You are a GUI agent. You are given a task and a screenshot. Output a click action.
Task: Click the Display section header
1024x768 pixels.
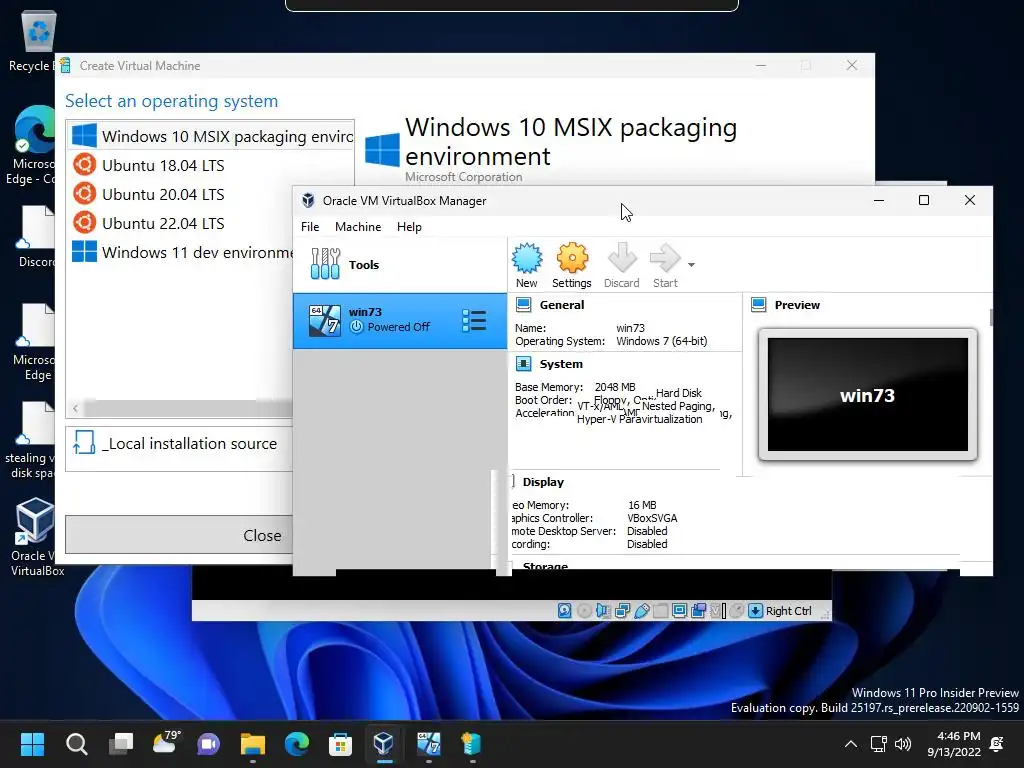[543, 481]
